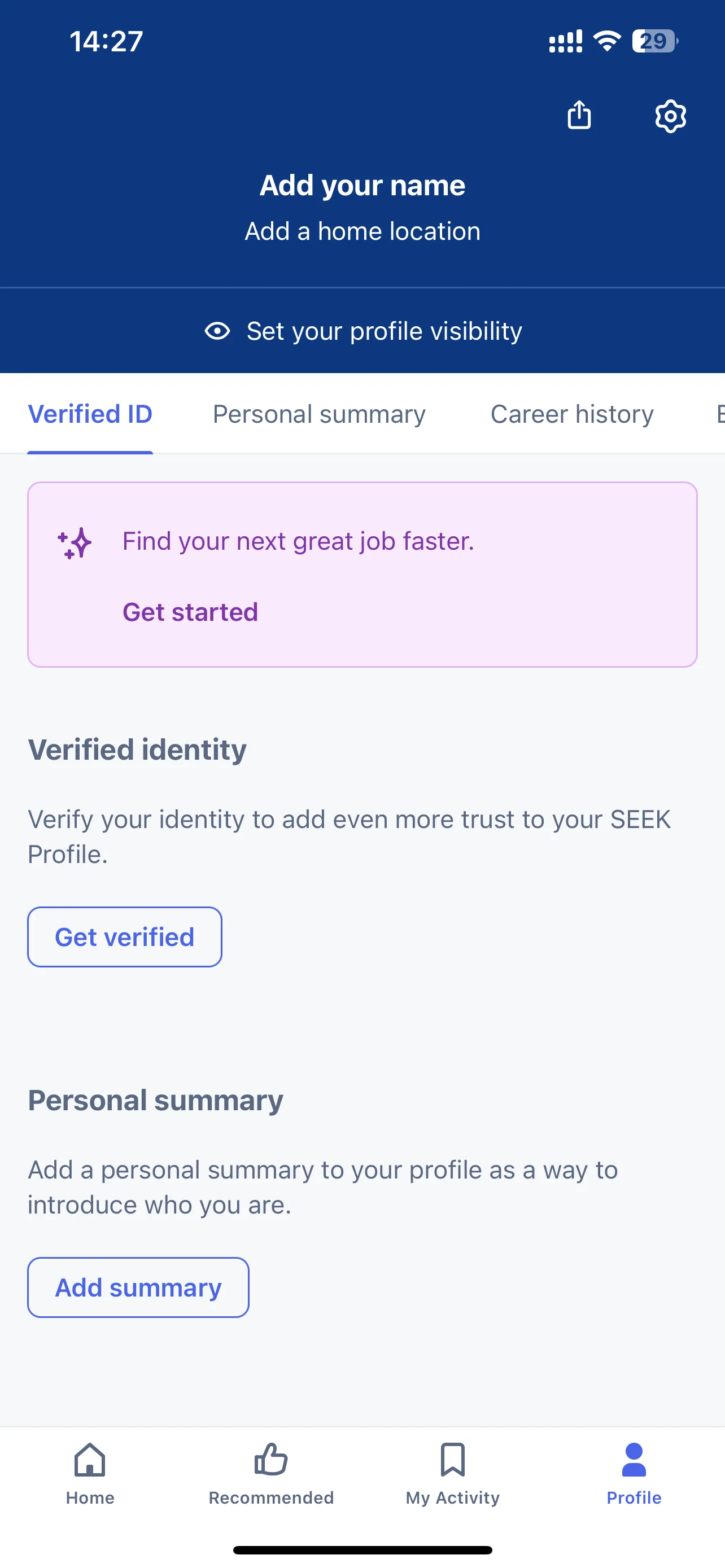The height and width of the screenshot is (1568, 725).
Task: Go to the Home tab icon
Action: tap(90, 1460)
